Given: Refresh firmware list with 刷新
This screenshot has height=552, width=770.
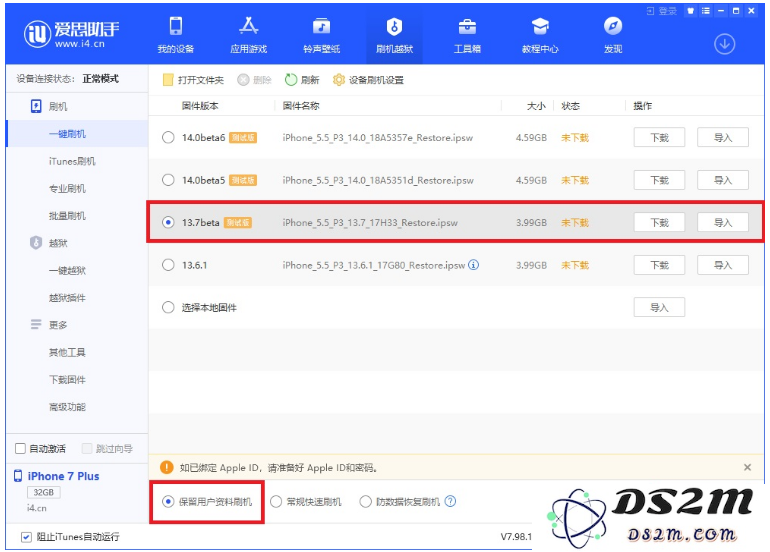Looking at the screenshot, I should pyautogui.click(x=302, y=80).
